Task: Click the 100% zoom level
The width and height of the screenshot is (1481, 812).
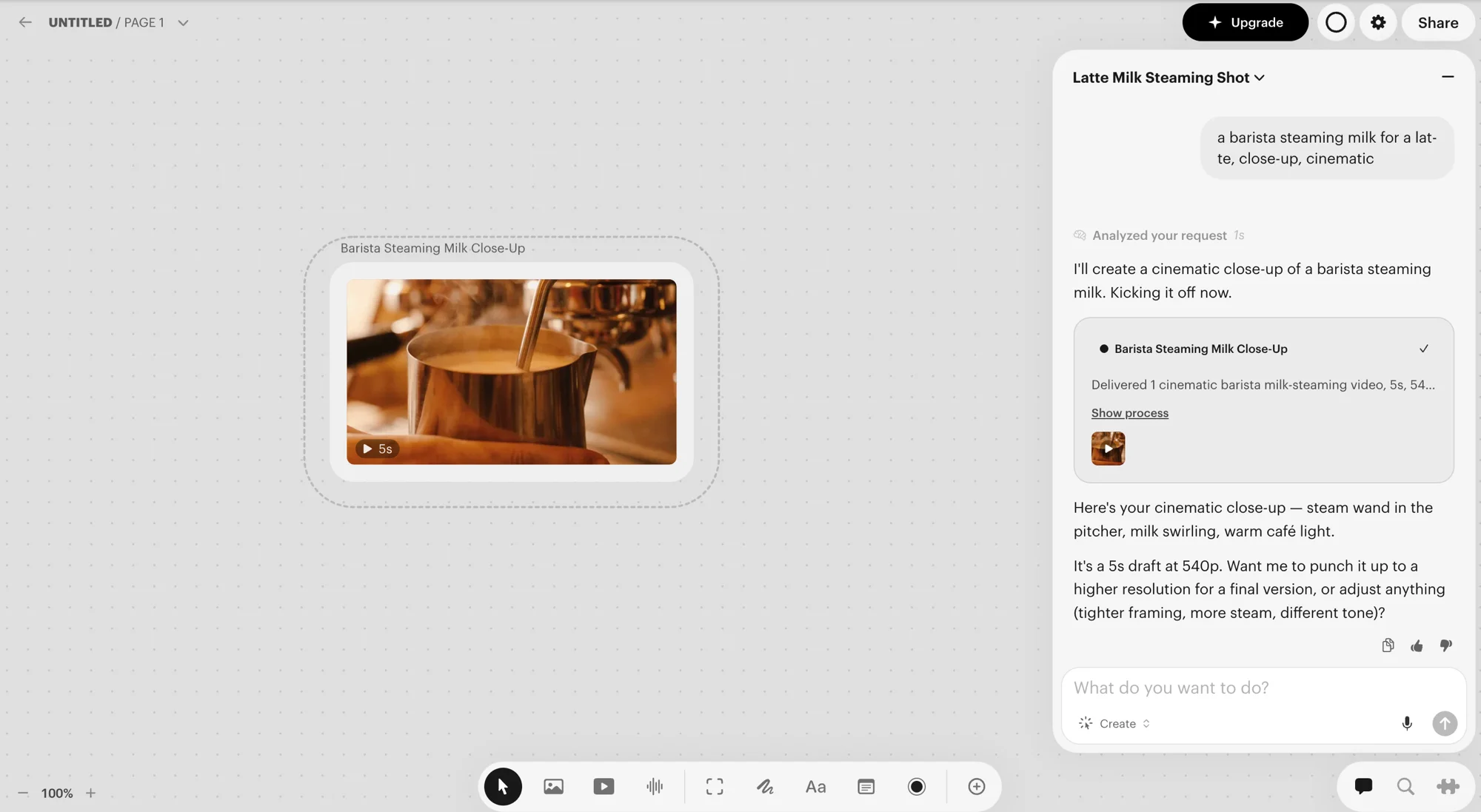Action: [x=57, y=793]
